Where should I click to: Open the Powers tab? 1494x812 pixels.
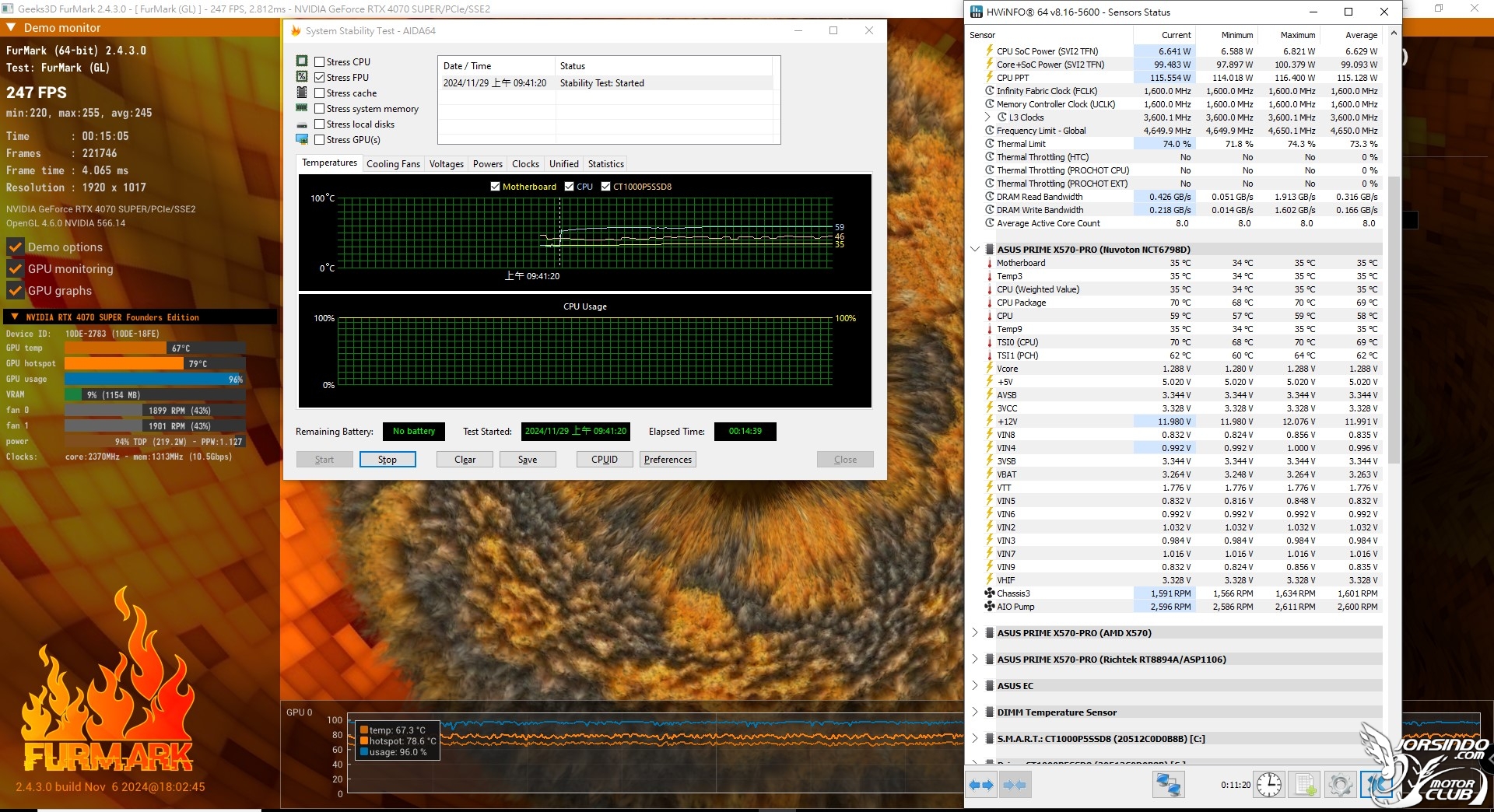click(x=488, y=164)
